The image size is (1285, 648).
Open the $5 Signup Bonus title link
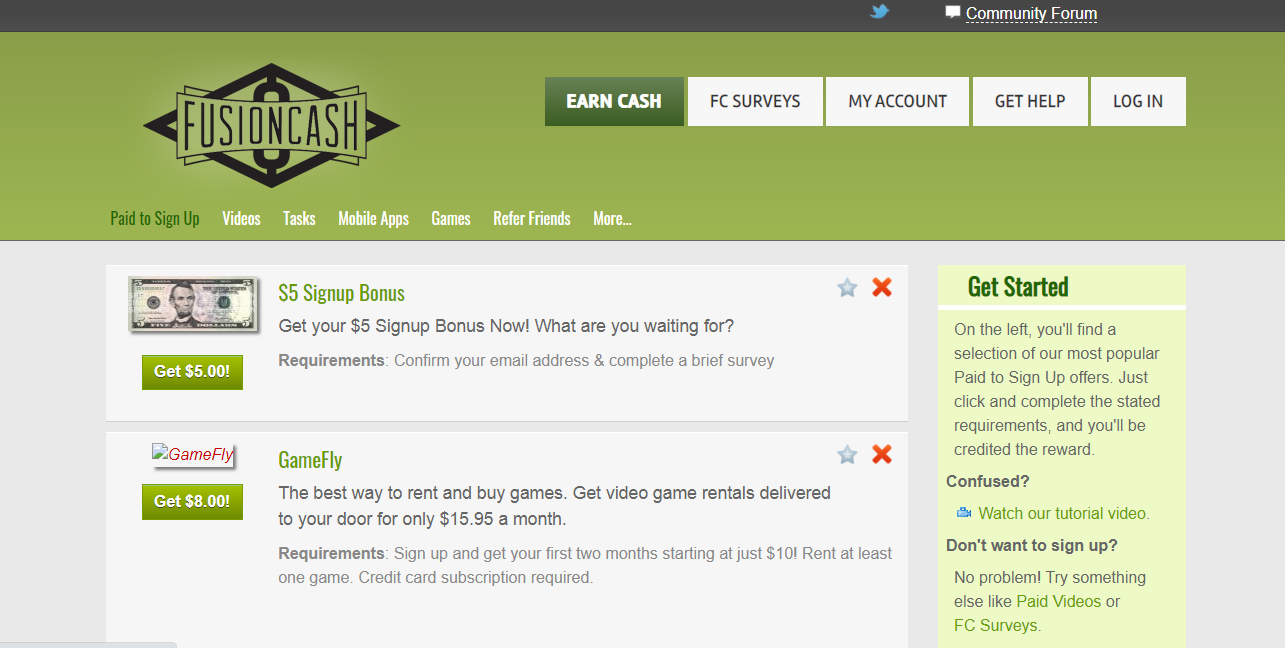click(x=341, y=293)
